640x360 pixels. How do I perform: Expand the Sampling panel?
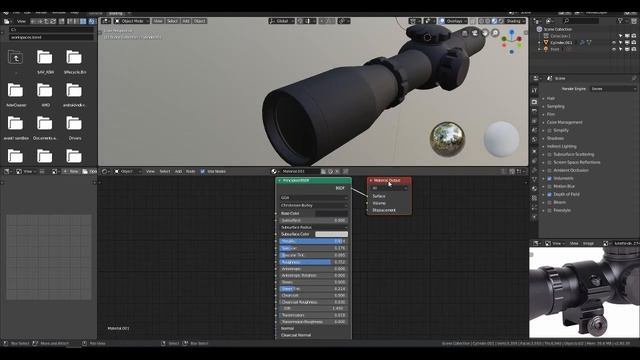[x=556, y=107]
